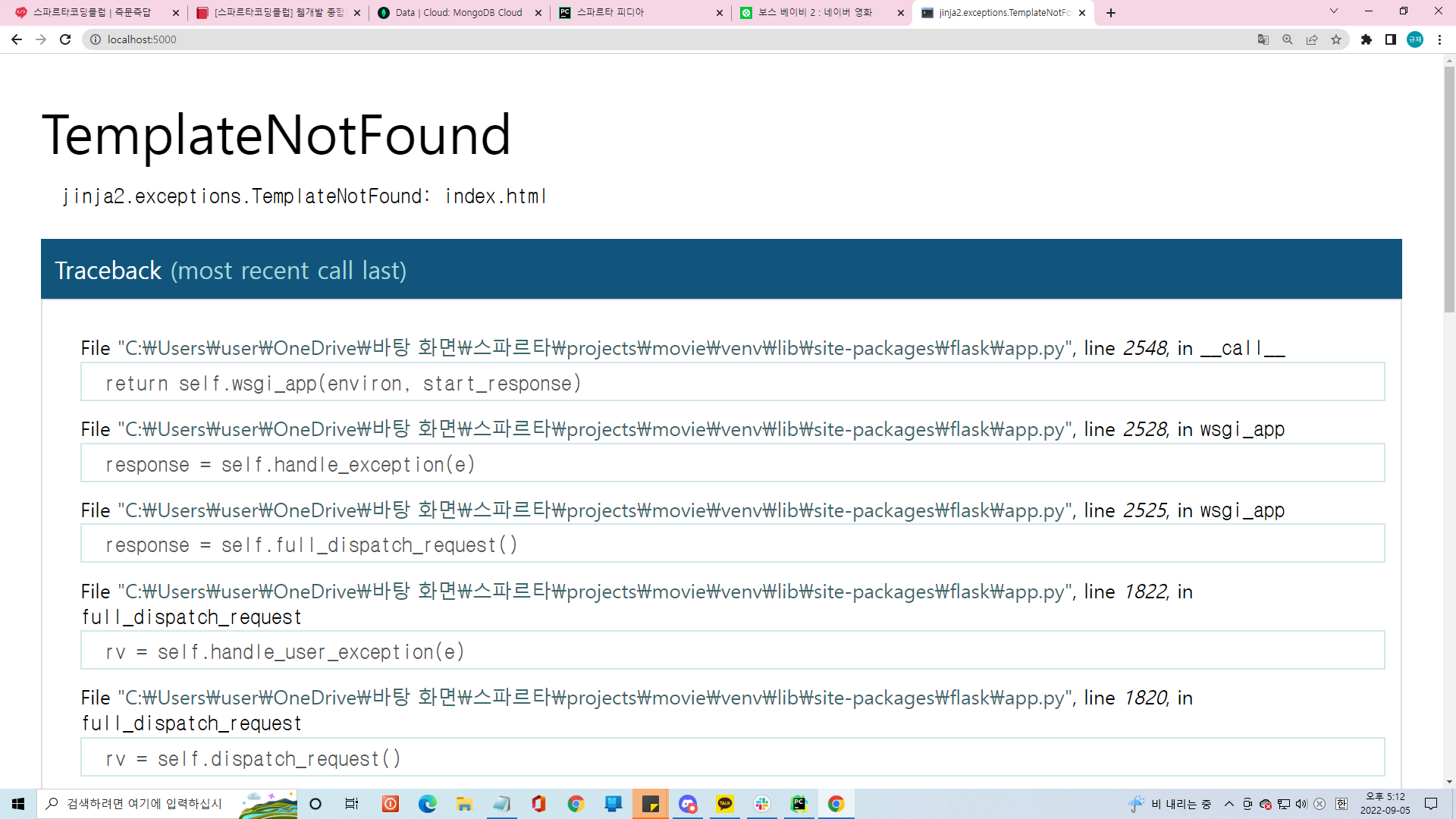Open Sticky Notes from taskbar
Viewport: 1456px width, 819px height.
(651, 804)
